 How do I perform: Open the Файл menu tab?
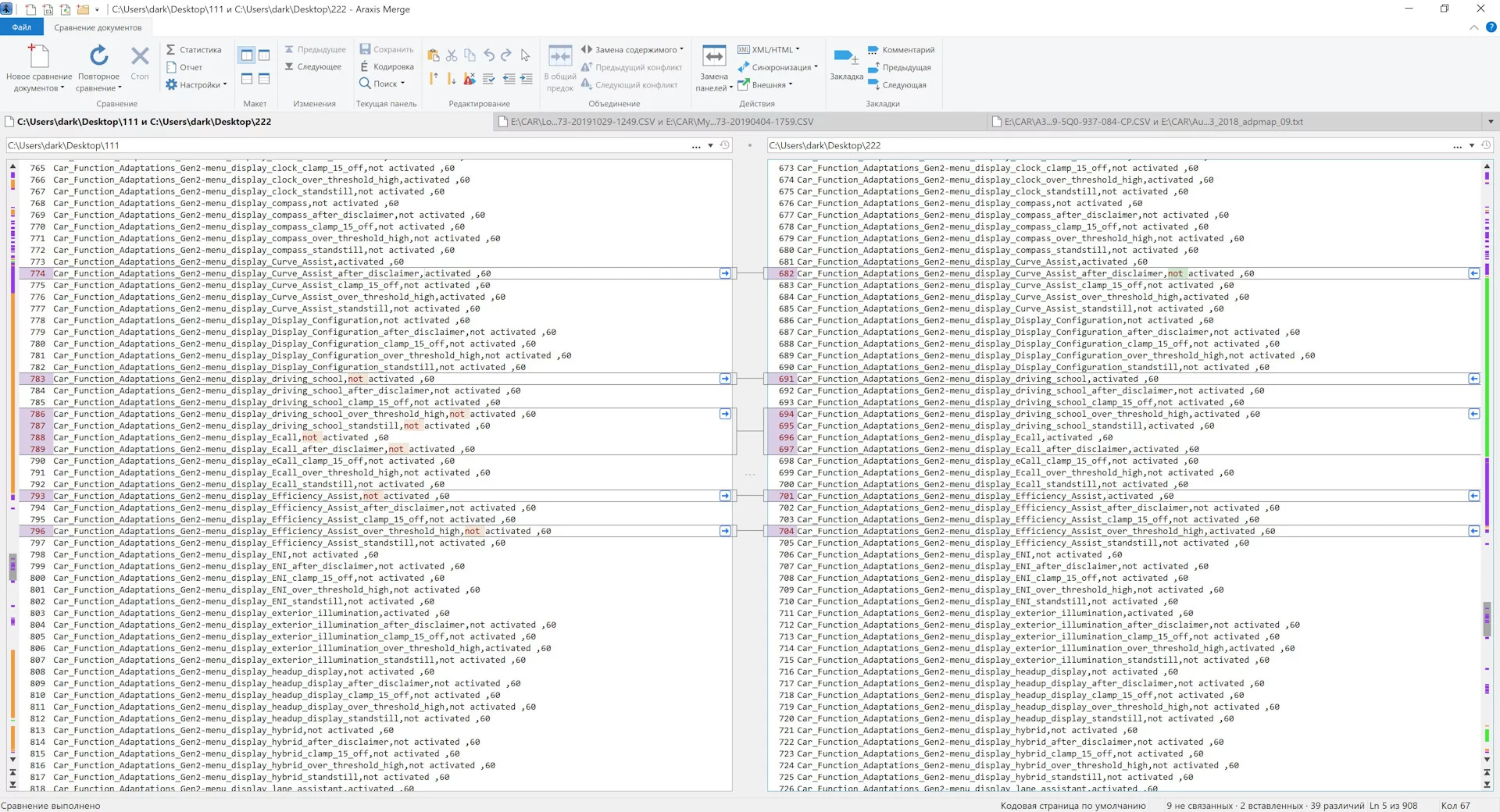tap(22, 27)
